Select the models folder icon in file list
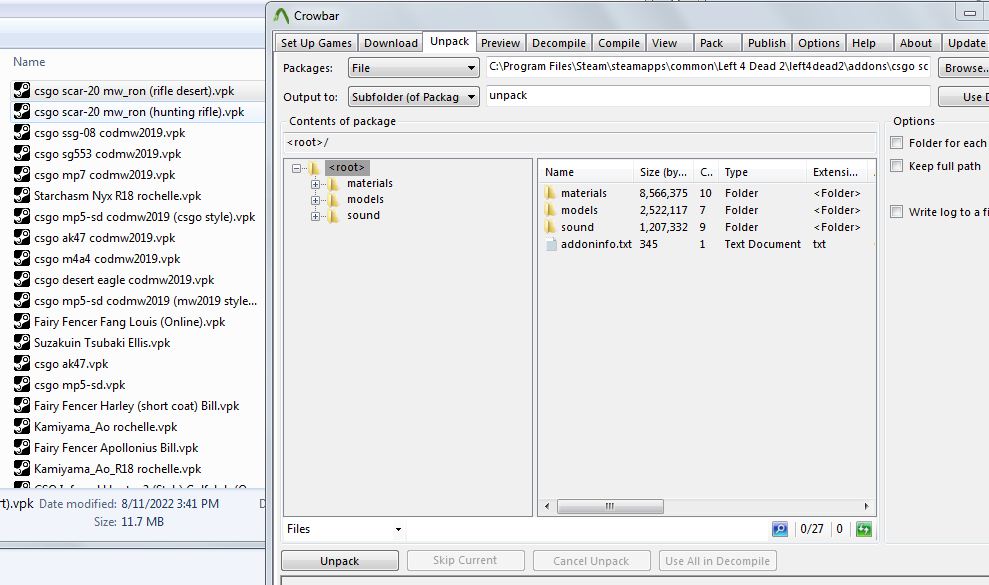989x585 pixels. pyautogui.click(x=550, y=210)
